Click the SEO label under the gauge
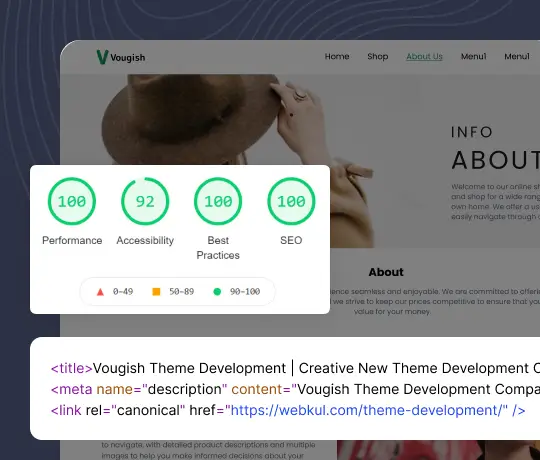The image size is (540, 460). click(291, 240)
